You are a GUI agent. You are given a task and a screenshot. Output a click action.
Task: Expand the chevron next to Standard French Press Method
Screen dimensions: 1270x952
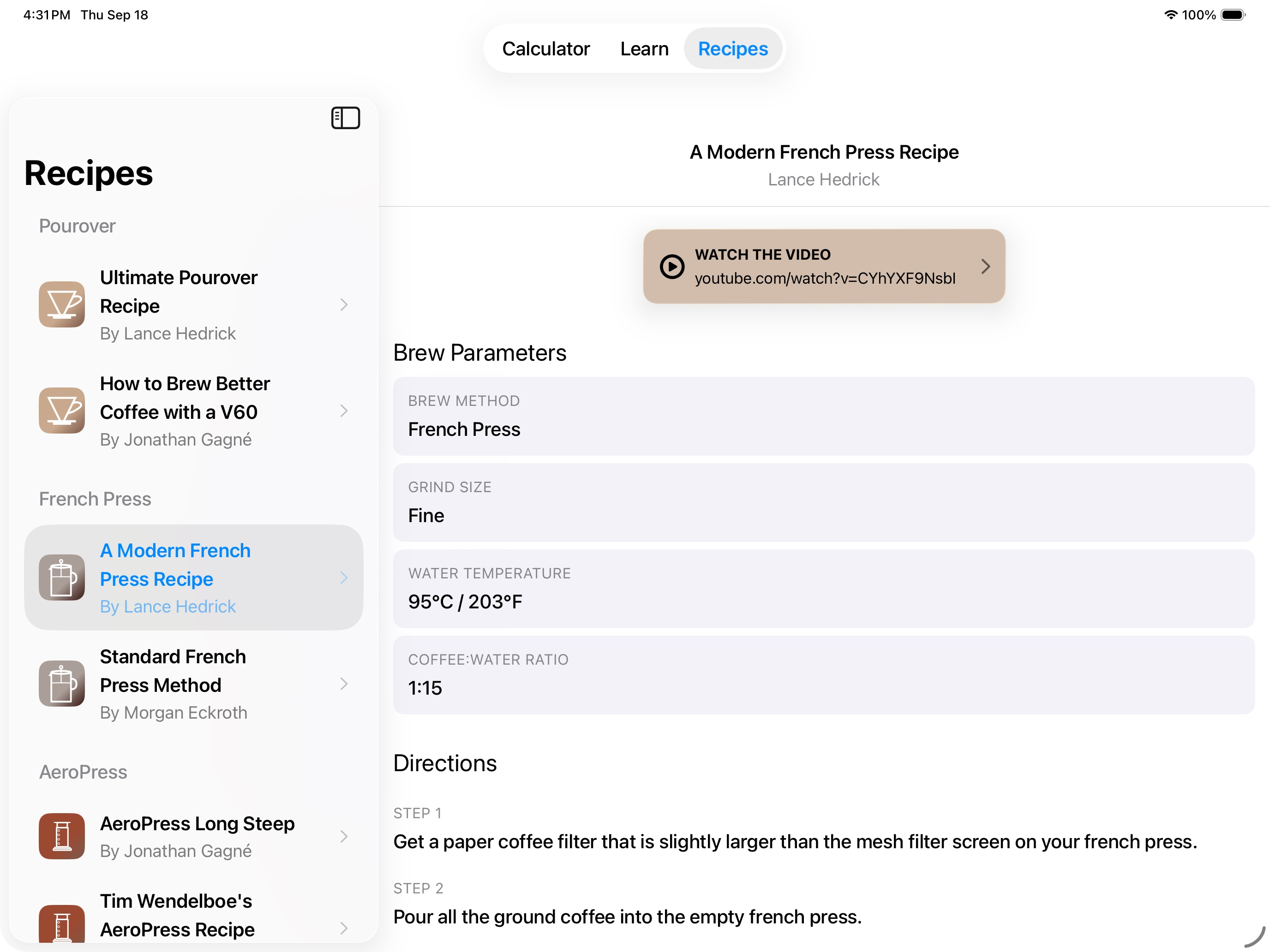click(344, 684)
